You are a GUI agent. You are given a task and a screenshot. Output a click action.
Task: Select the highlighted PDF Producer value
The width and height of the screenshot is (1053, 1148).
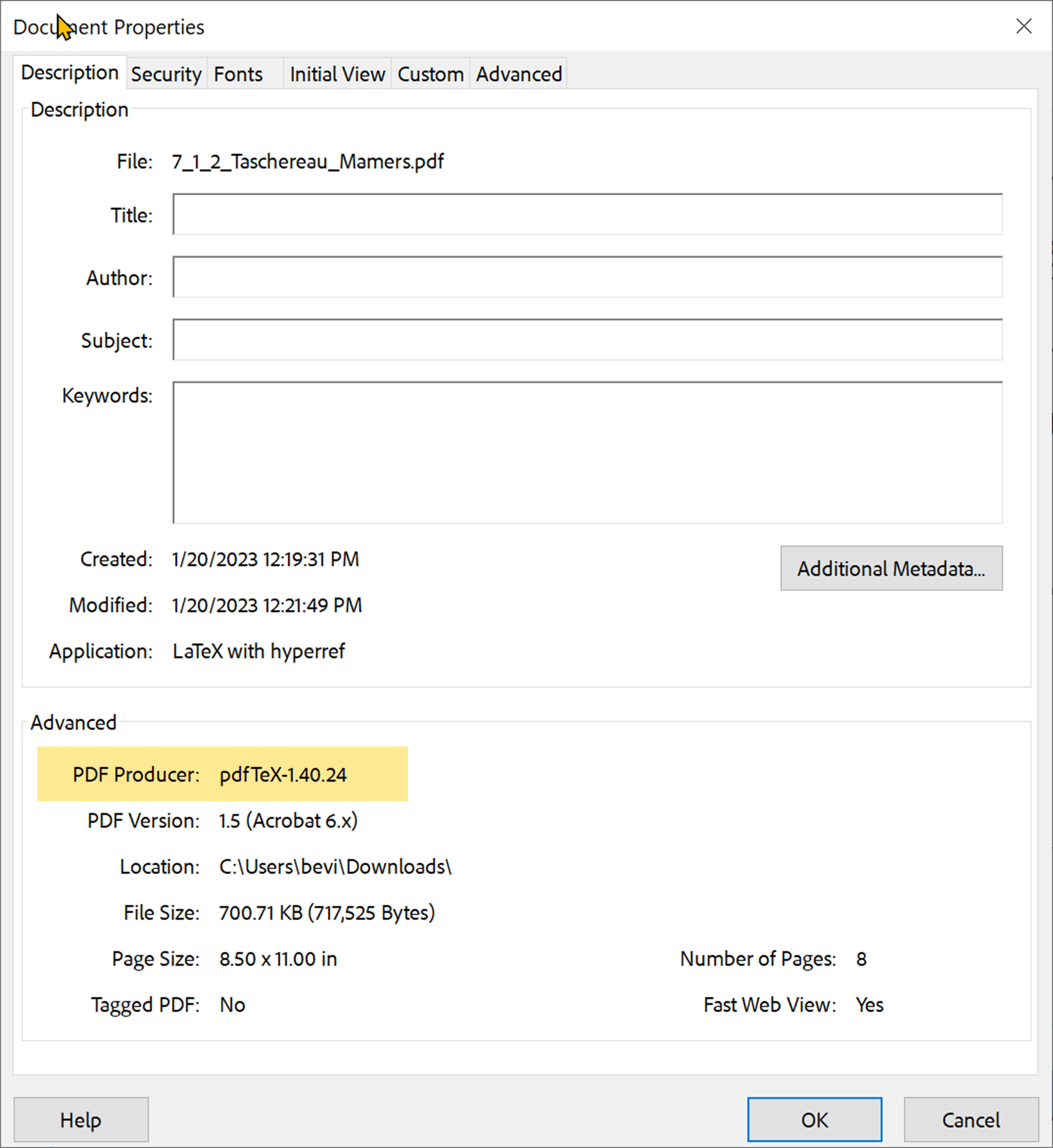283,774
